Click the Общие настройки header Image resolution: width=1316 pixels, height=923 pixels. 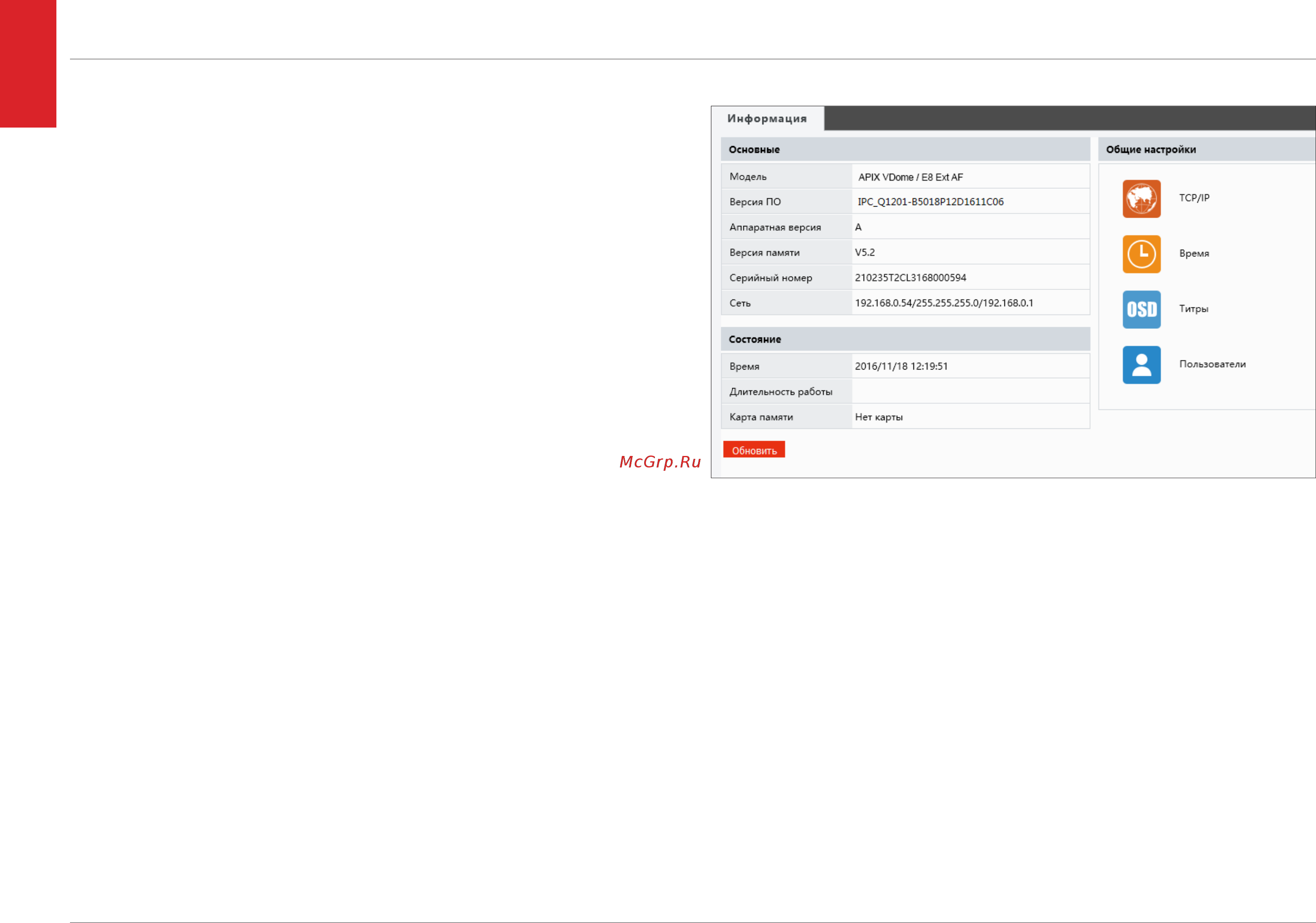tap(1151, 149)
